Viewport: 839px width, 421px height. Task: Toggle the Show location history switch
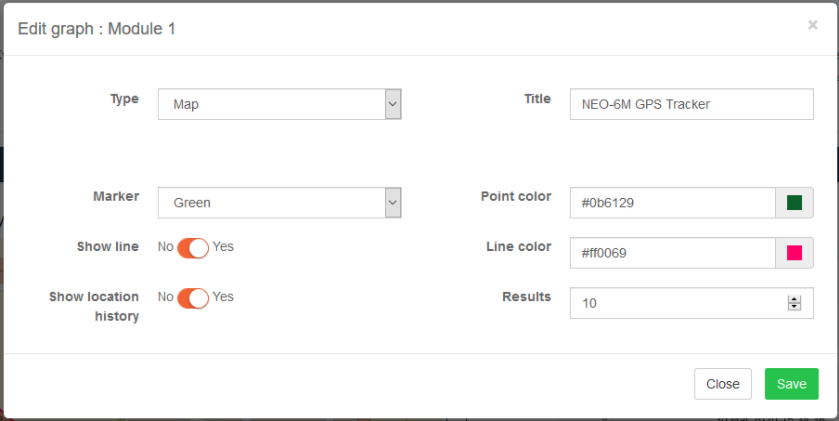coord(193,298)
